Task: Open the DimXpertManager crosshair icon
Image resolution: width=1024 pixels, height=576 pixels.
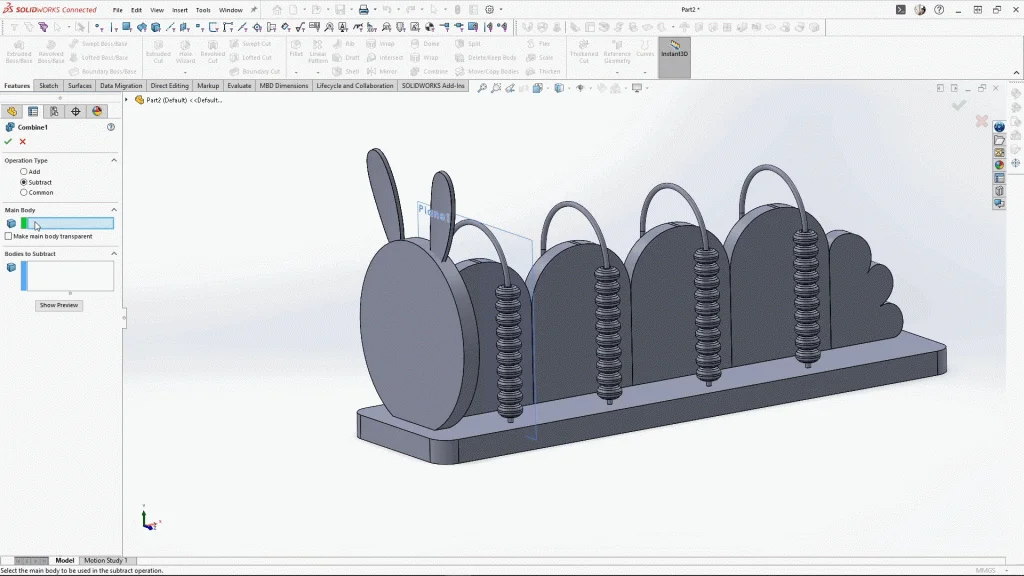Action: [x=76, y=111]
